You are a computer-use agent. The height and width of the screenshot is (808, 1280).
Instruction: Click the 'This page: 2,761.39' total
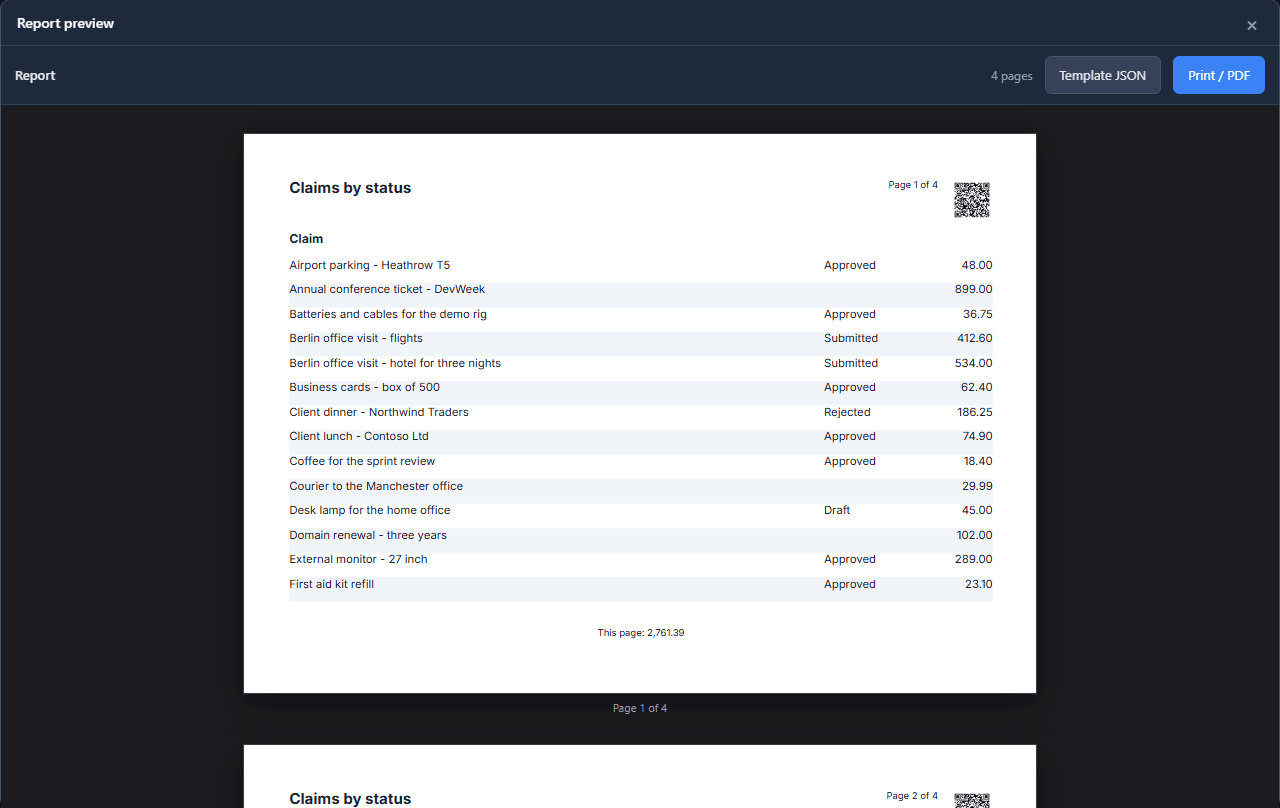point(641,633)
